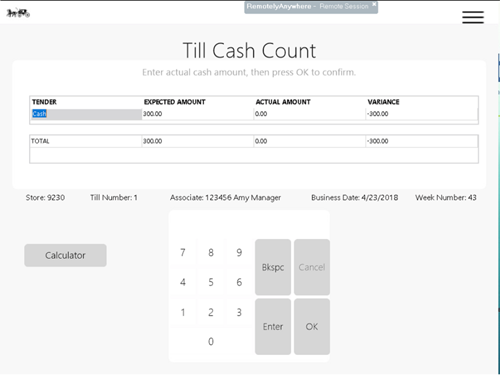Click the VARIANCE column header
This screenshot has height=377, width=500.
pyautogui.click(x=383, y=102)
